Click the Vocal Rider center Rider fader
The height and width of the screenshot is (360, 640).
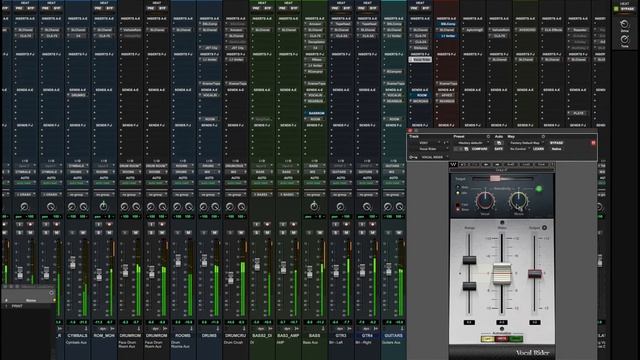[502, 273]
